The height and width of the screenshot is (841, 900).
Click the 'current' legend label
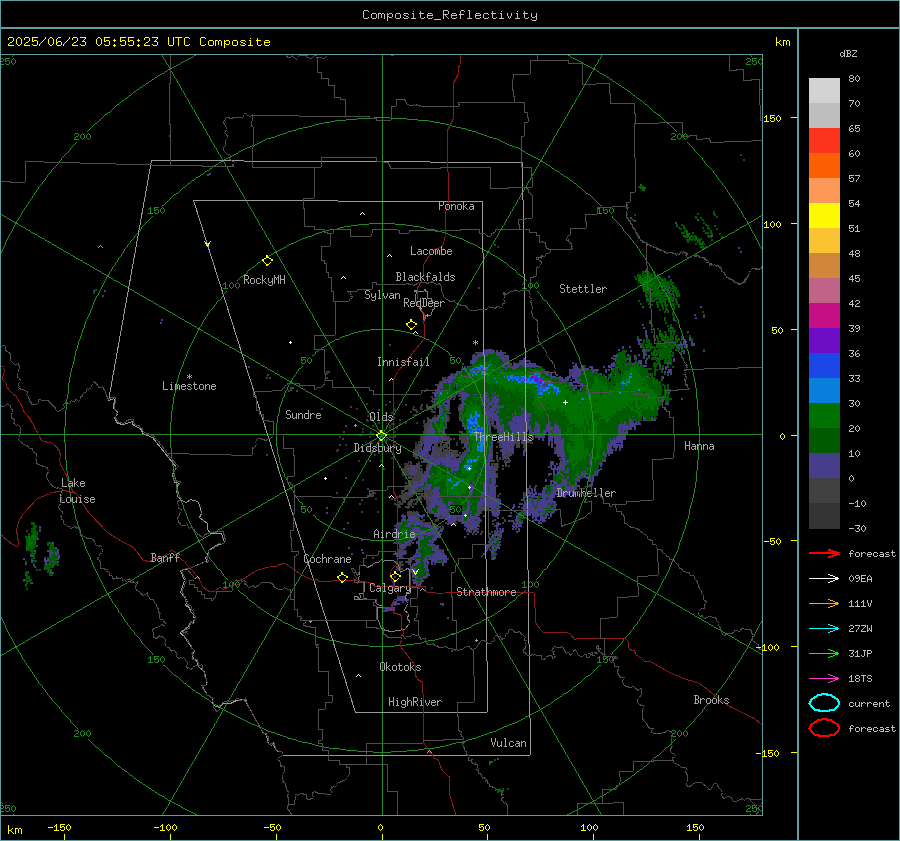(869, 704)
